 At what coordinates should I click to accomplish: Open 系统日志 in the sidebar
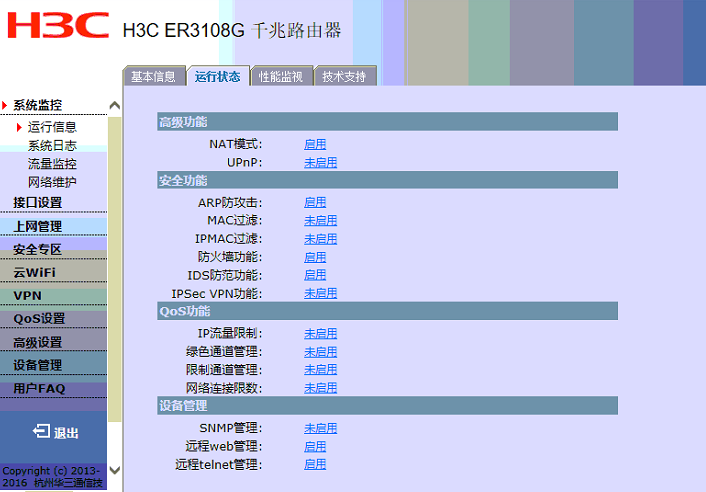[x=52, y=146]
